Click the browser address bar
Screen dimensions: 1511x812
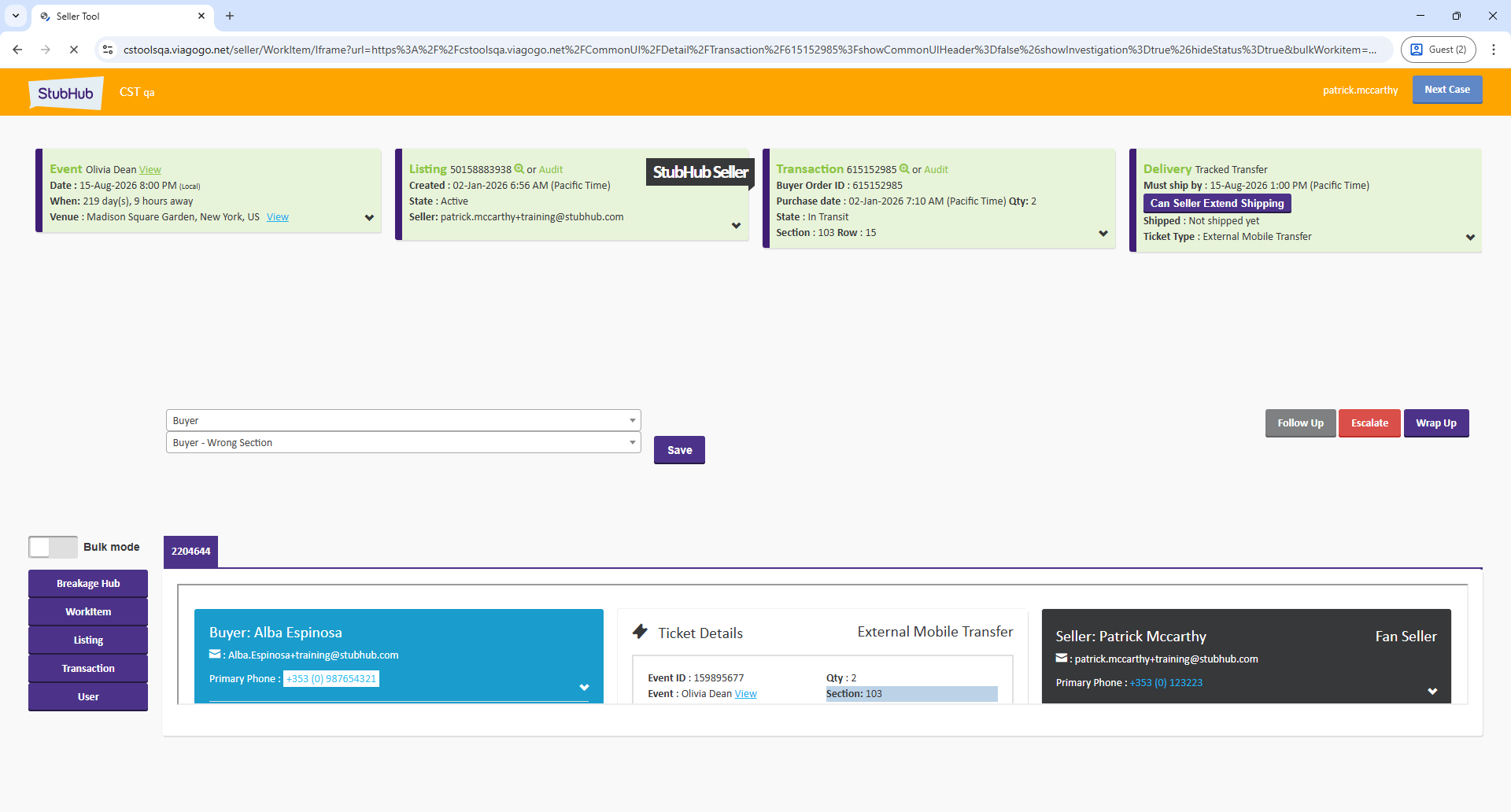coord(748,50)
